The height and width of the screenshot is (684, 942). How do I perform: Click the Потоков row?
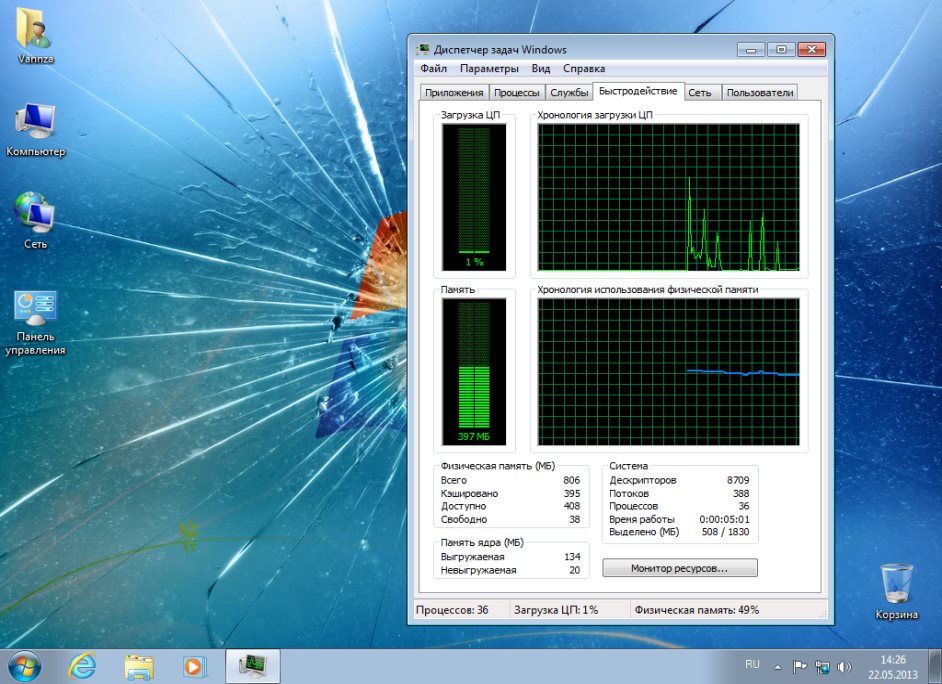pyautogui.click(x=679, y=494)
